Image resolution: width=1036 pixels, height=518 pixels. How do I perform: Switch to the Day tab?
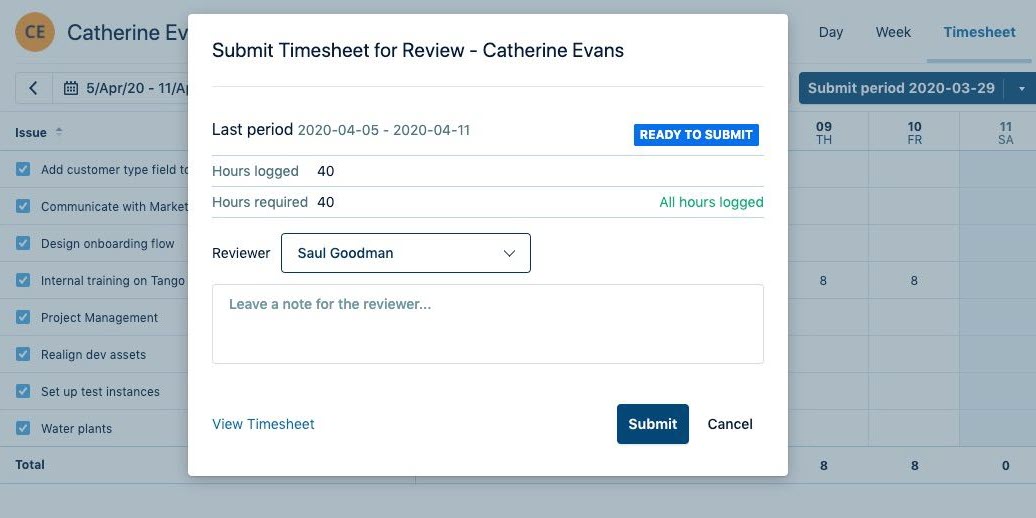click(831, 32)
